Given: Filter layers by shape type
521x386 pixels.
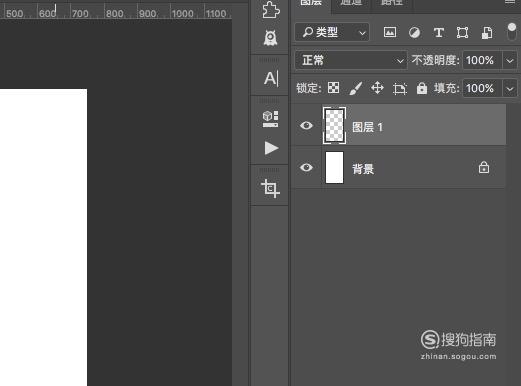Looking at the screenshot, I should [463, 33].
